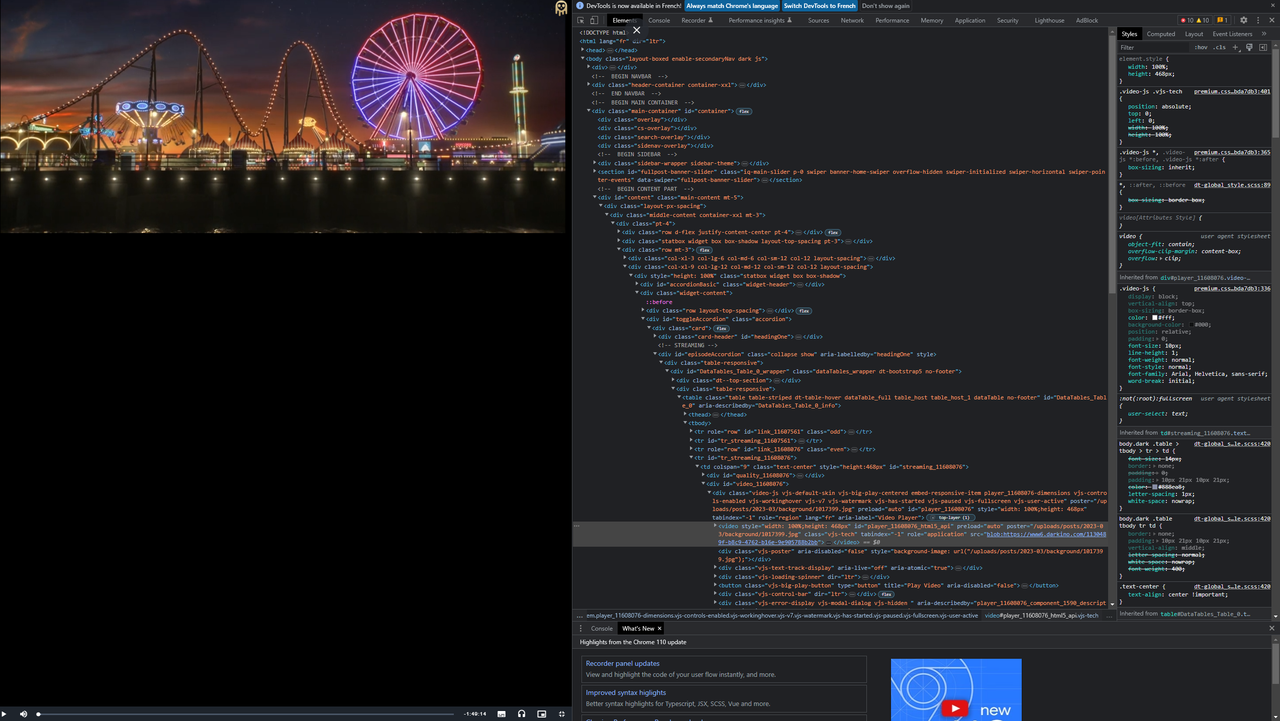Mute the video with the speaker icon
Image resolution: width=1280 pixels, height=721 pixels.
pos(23,714)
